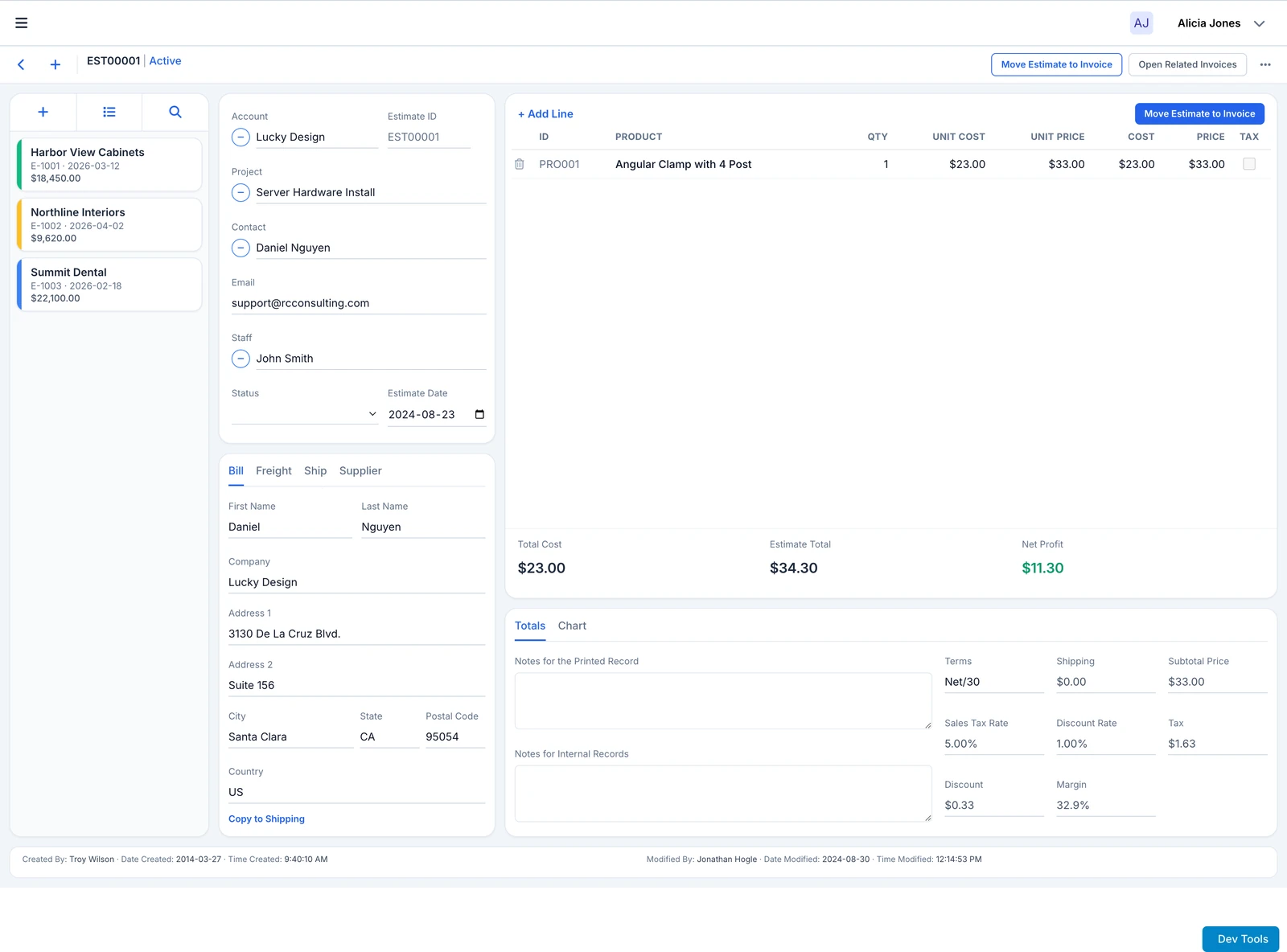Click Open Related Invoices button
1287x952 pixels.
point(1187,64)
